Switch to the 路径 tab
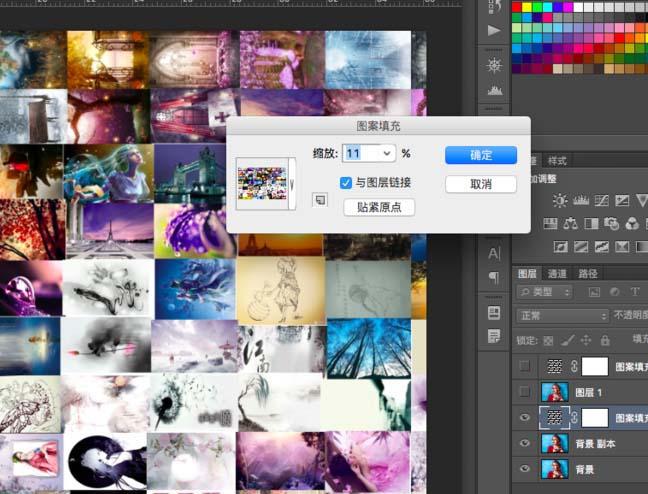The width and height of the screenshot is (648, 494). click(x=588, y=274)
